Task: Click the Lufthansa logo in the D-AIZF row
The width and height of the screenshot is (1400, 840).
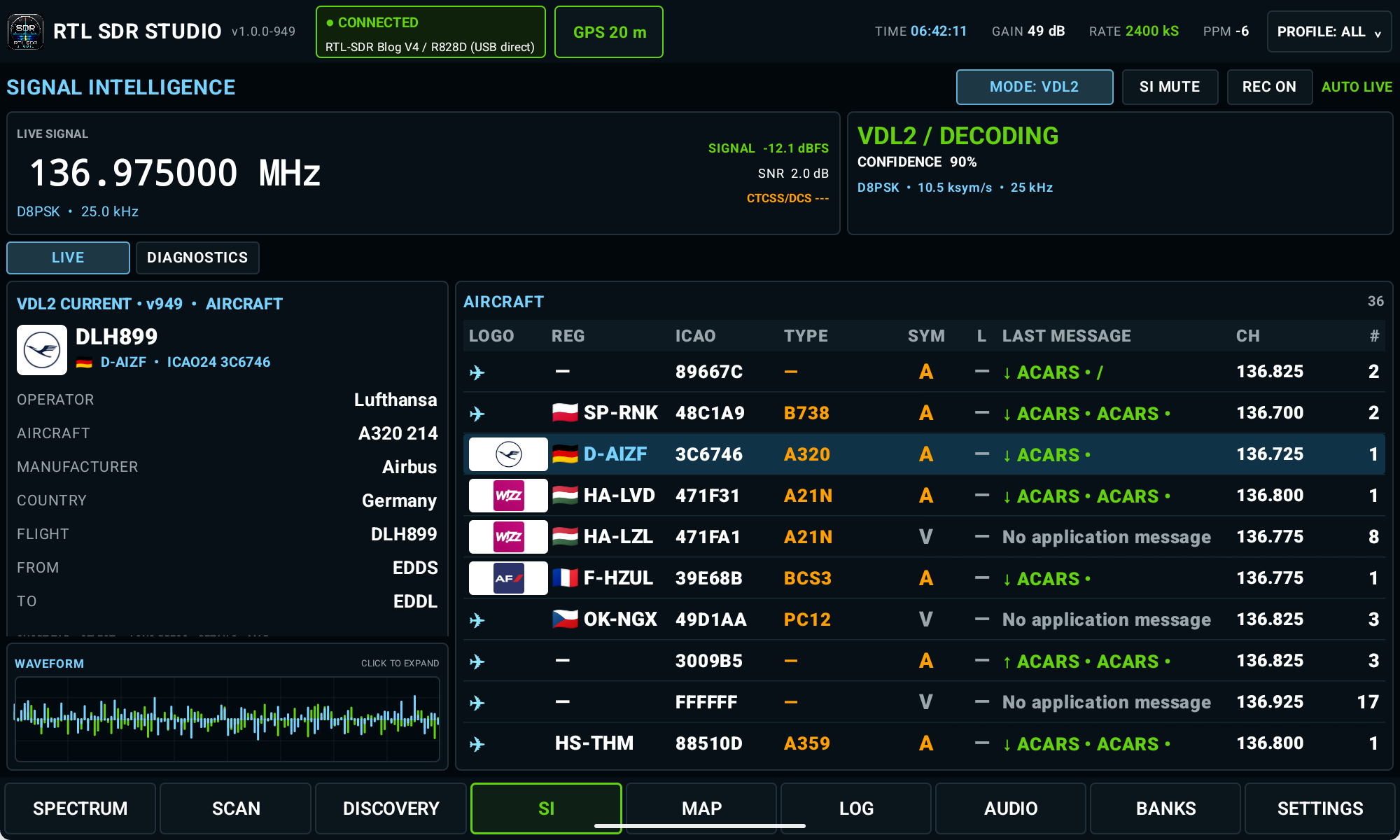Action: 508,454
